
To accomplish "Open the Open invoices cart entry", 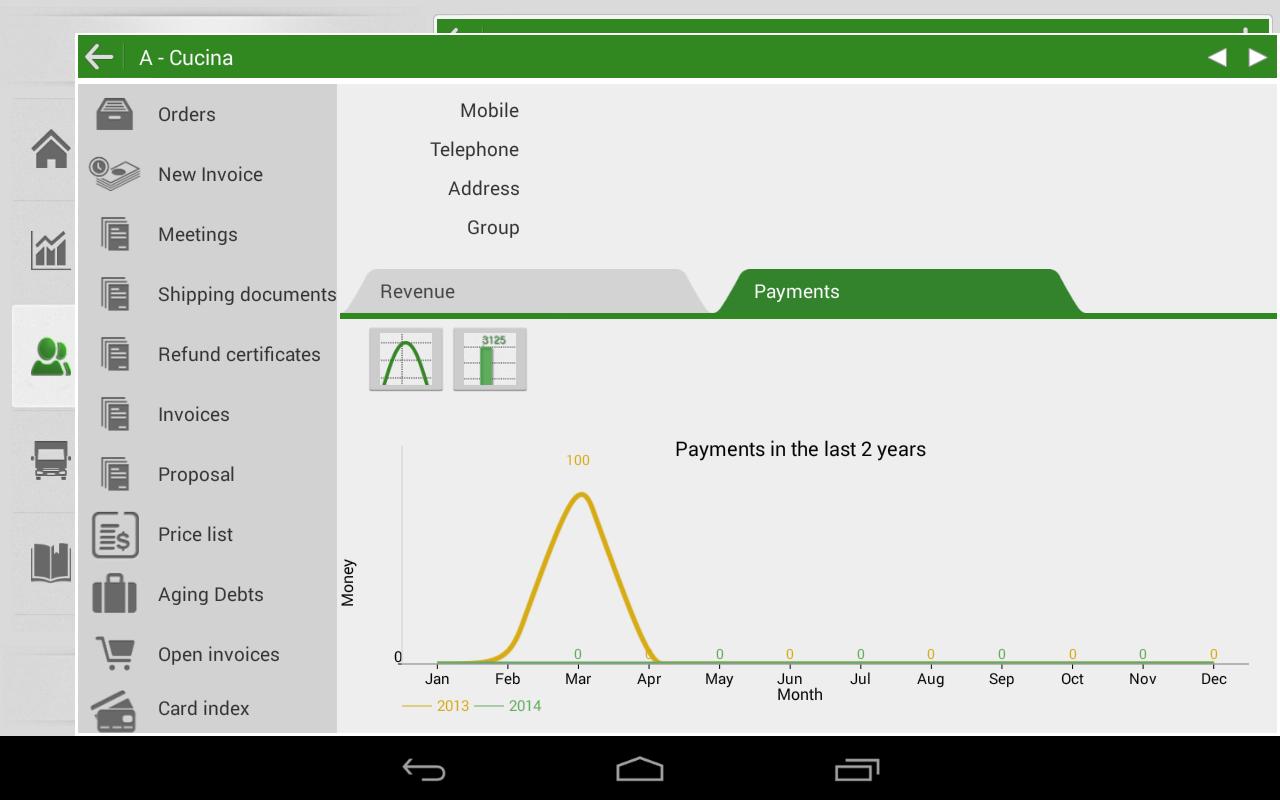I will (x=218, y=655).
